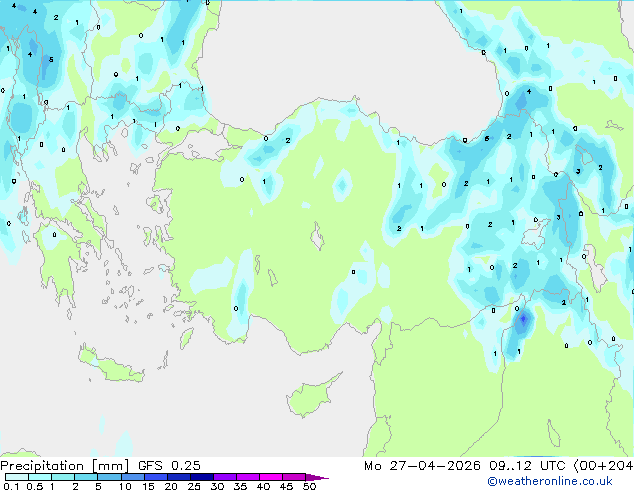Click the 1–2 mm legend color swatch
634x490 pixels.
coord(63,477)
